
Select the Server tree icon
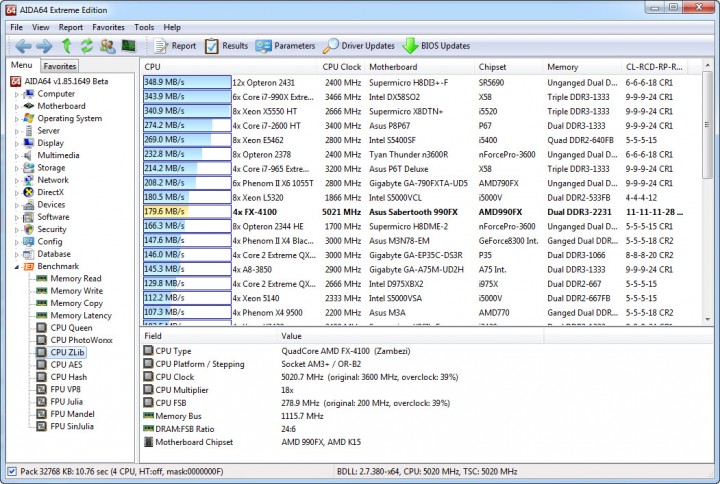coord(29,131)
